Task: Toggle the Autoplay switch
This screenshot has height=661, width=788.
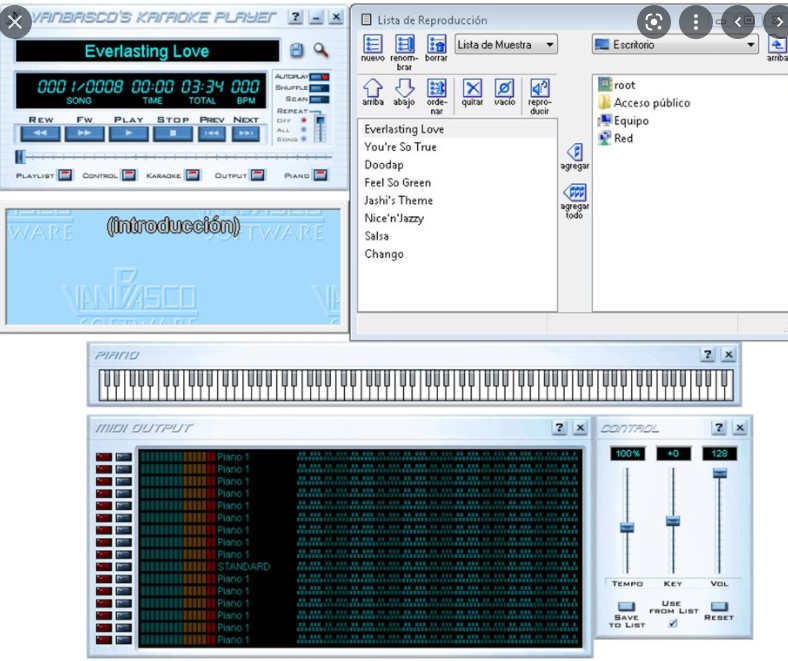Action: 319,76
